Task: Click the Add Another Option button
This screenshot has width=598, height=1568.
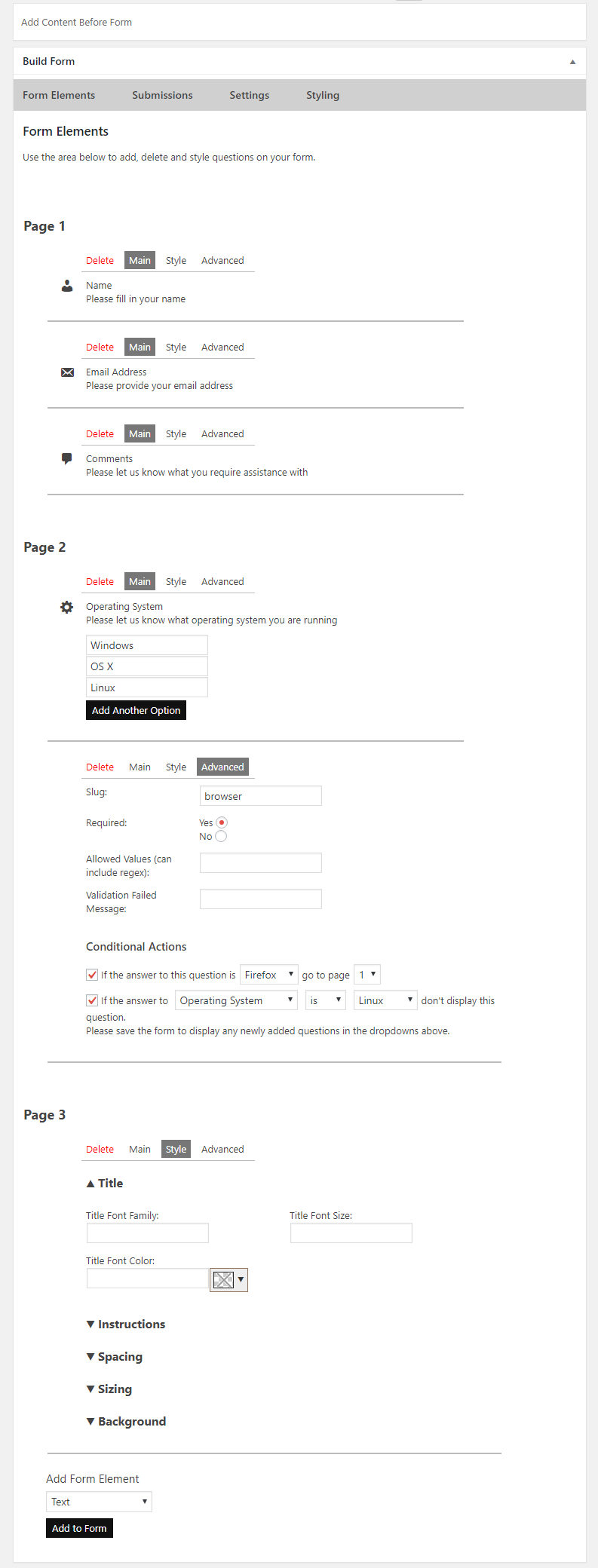Action: (x=136, y=710)
